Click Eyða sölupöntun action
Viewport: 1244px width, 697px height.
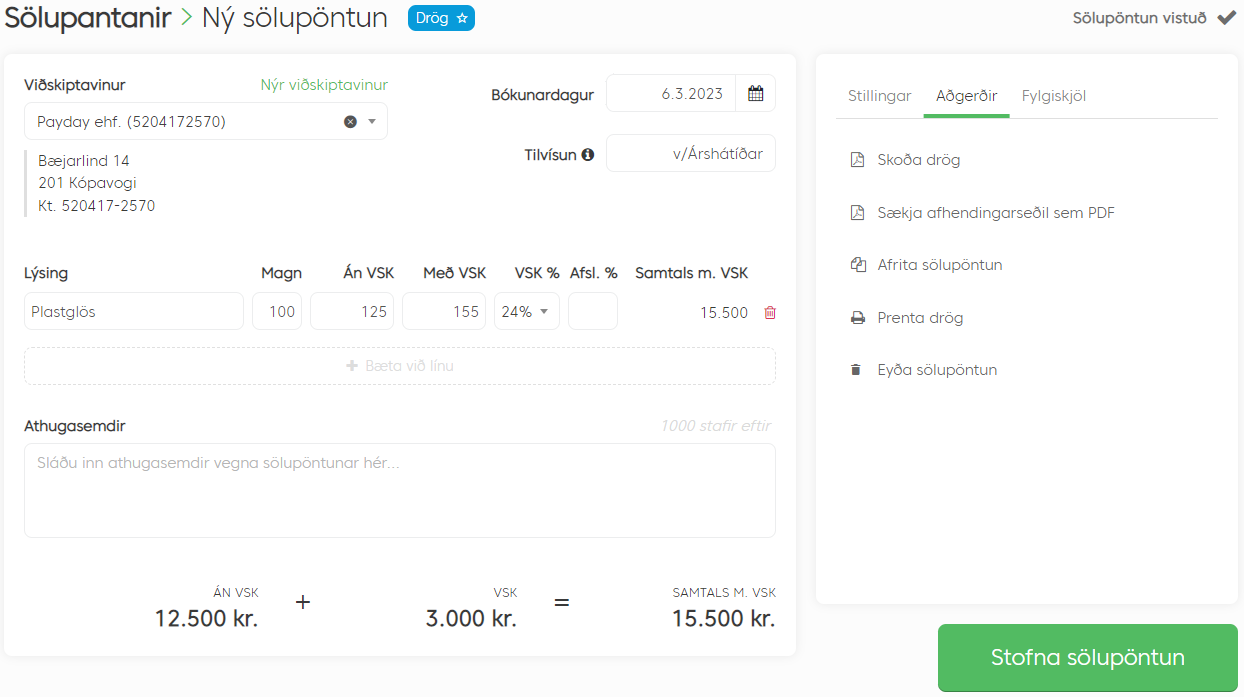click(x=937, y=370)
